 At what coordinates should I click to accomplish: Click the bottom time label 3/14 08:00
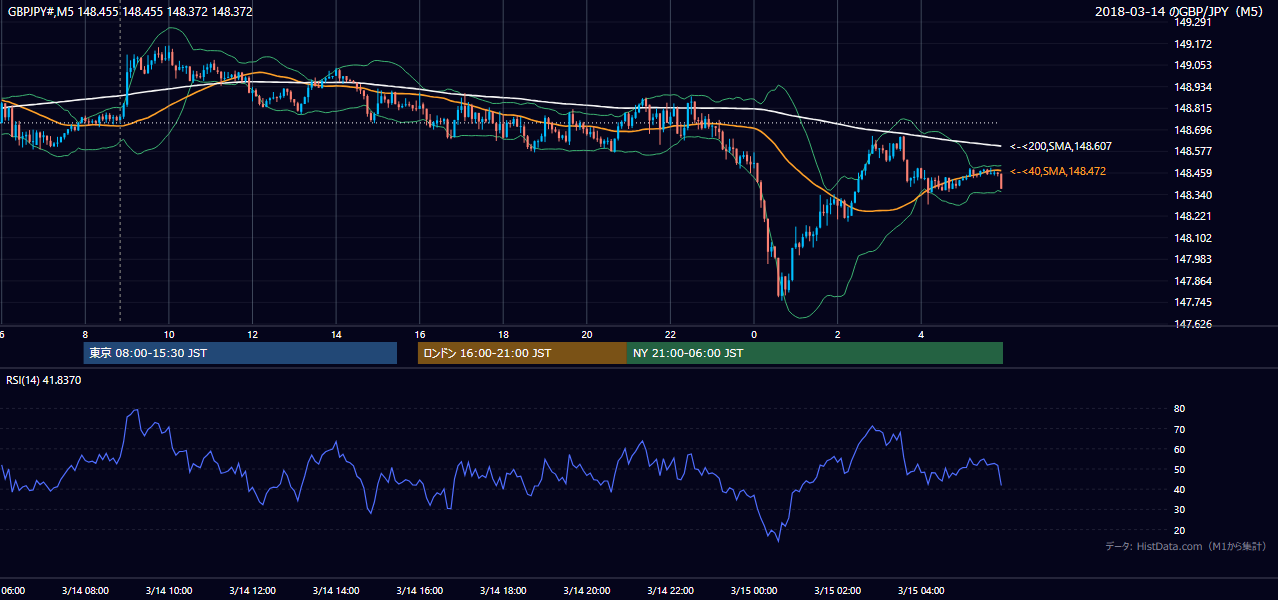85,591
